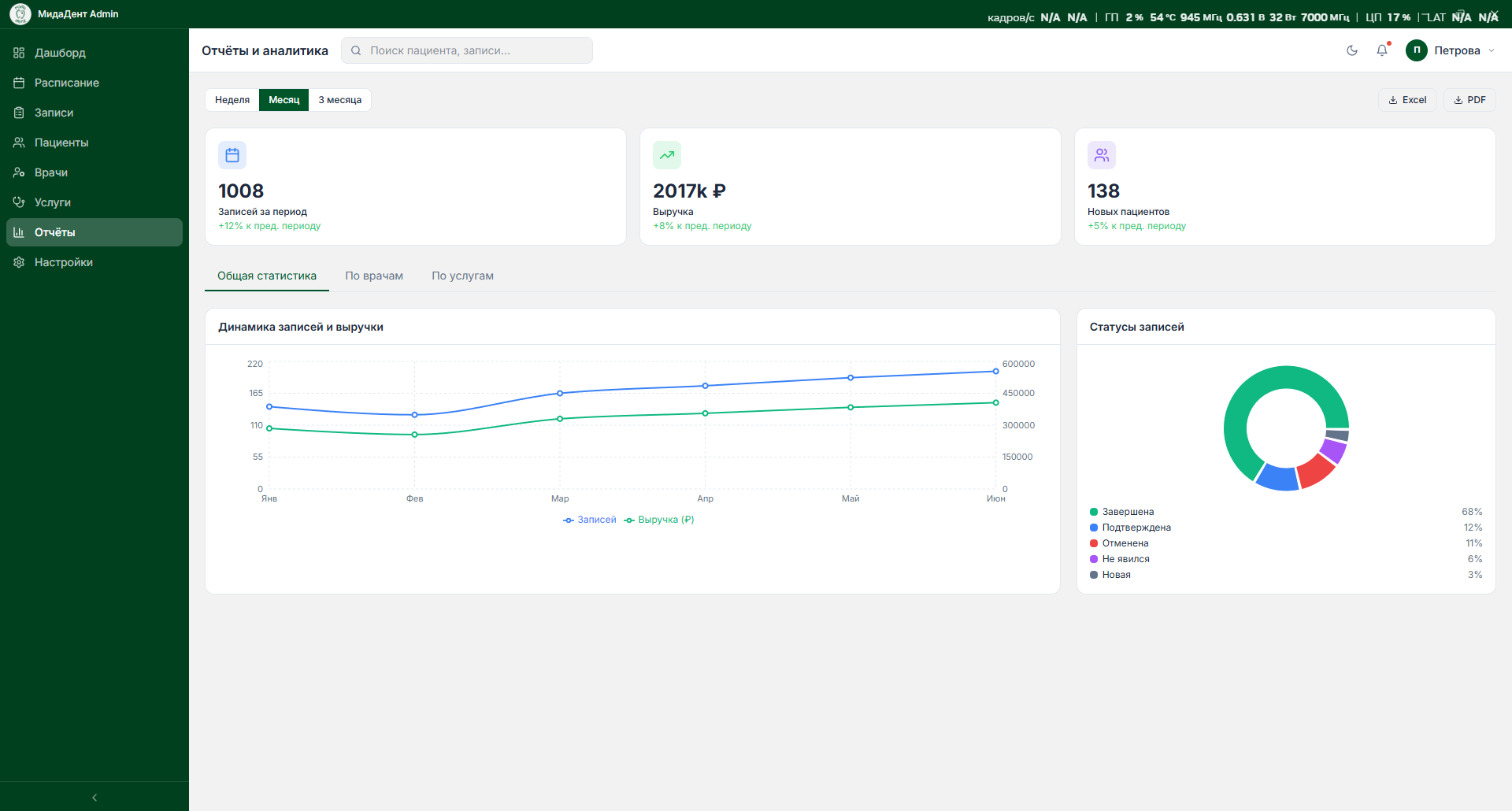Viewport: 1512px width, 811px height.
Task: Open the Общая статистика tab
Action: coord(267,276)
